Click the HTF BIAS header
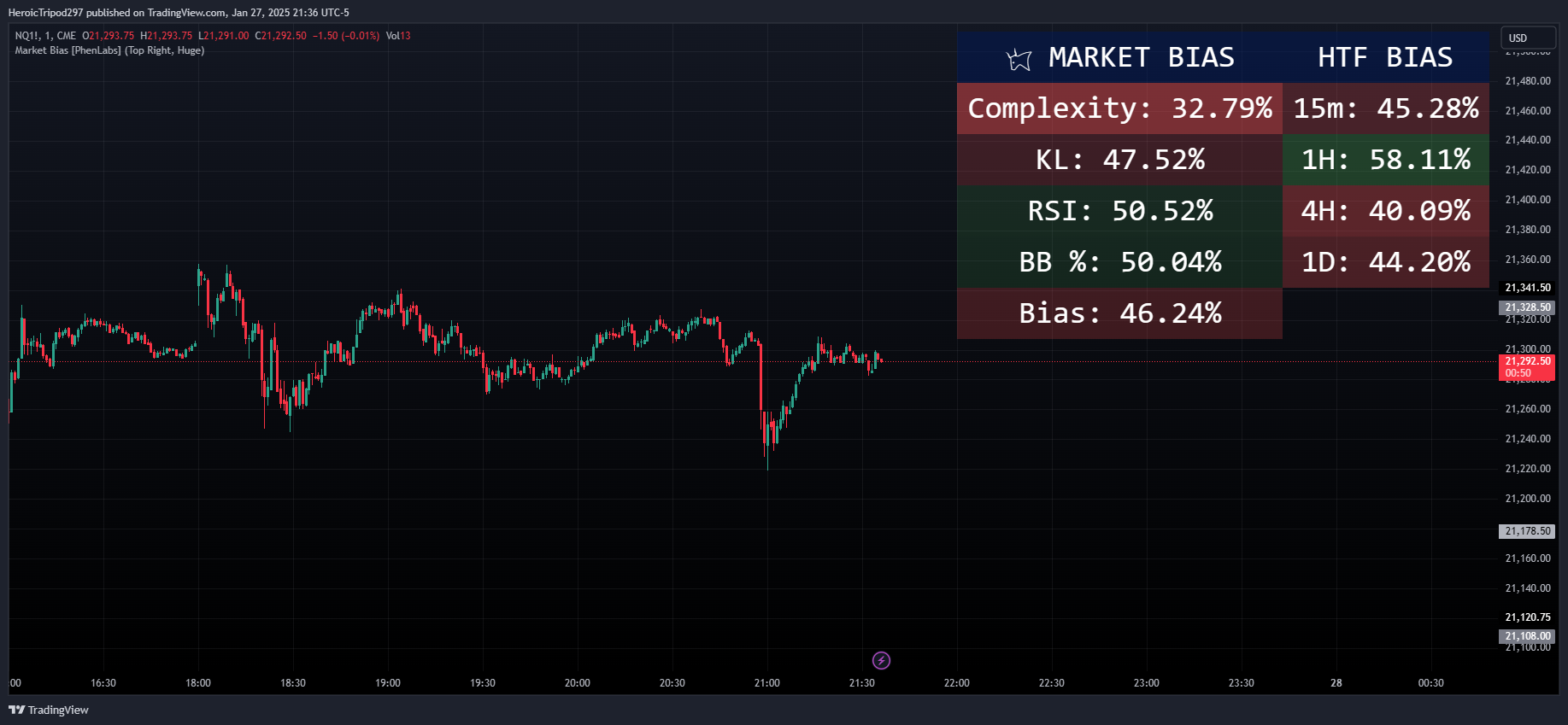 1385,57
